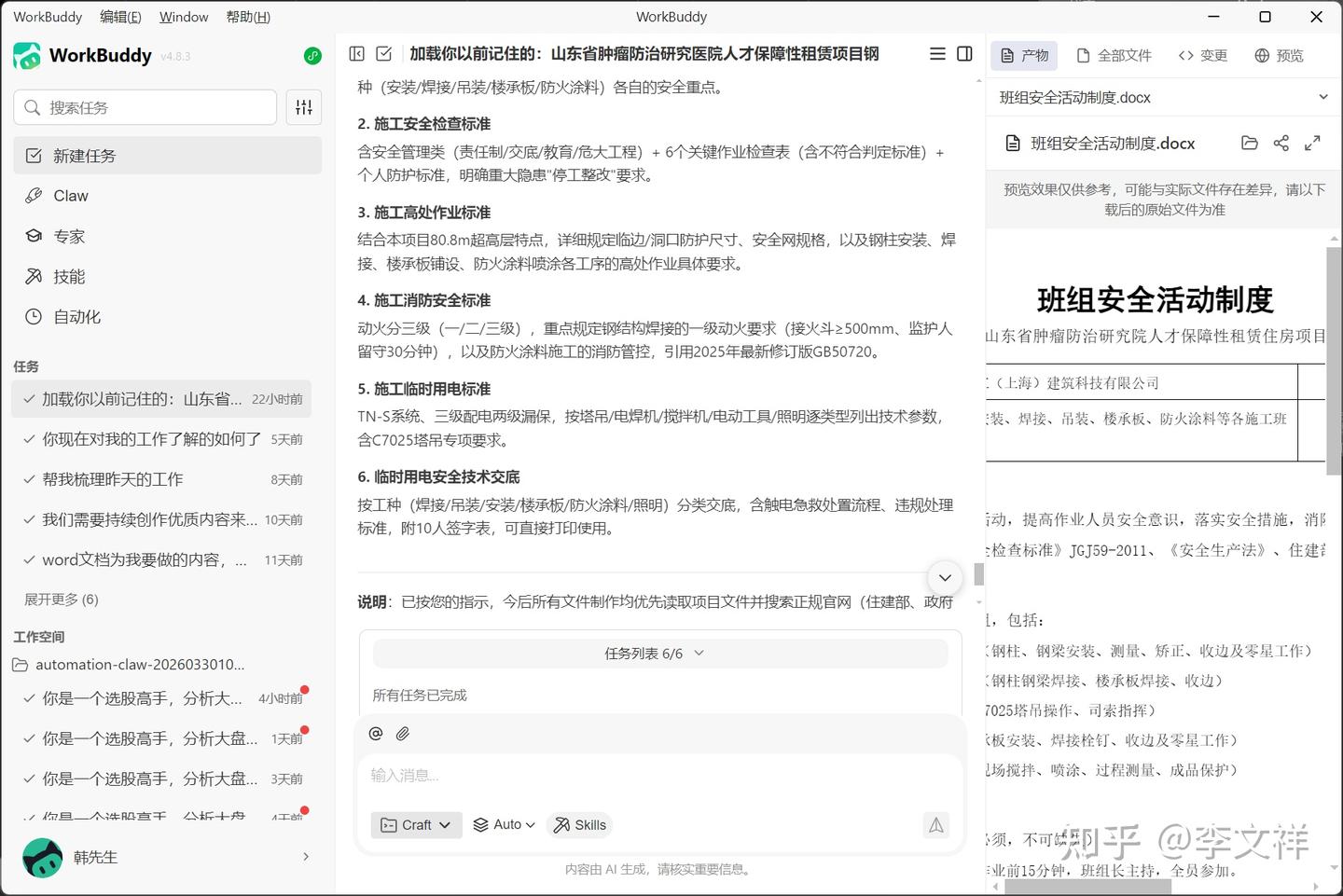1343x896 pixels.
Task: Click the 输入消息 message input
Action: (660, 776)
